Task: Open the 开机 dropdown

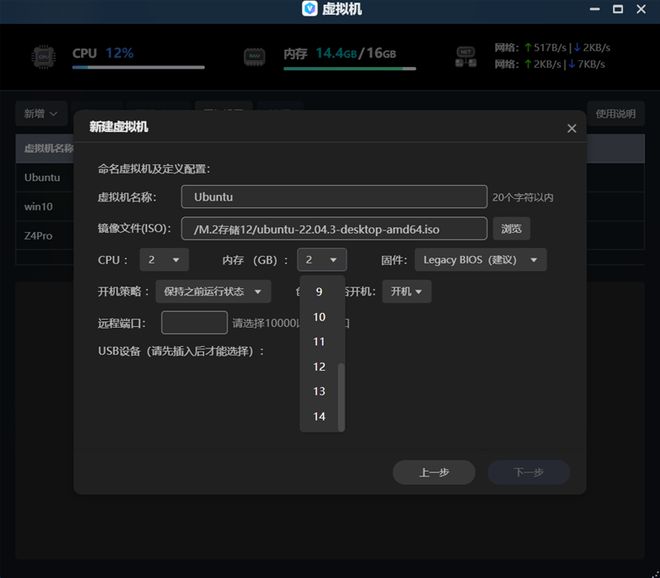Action: 407,291
